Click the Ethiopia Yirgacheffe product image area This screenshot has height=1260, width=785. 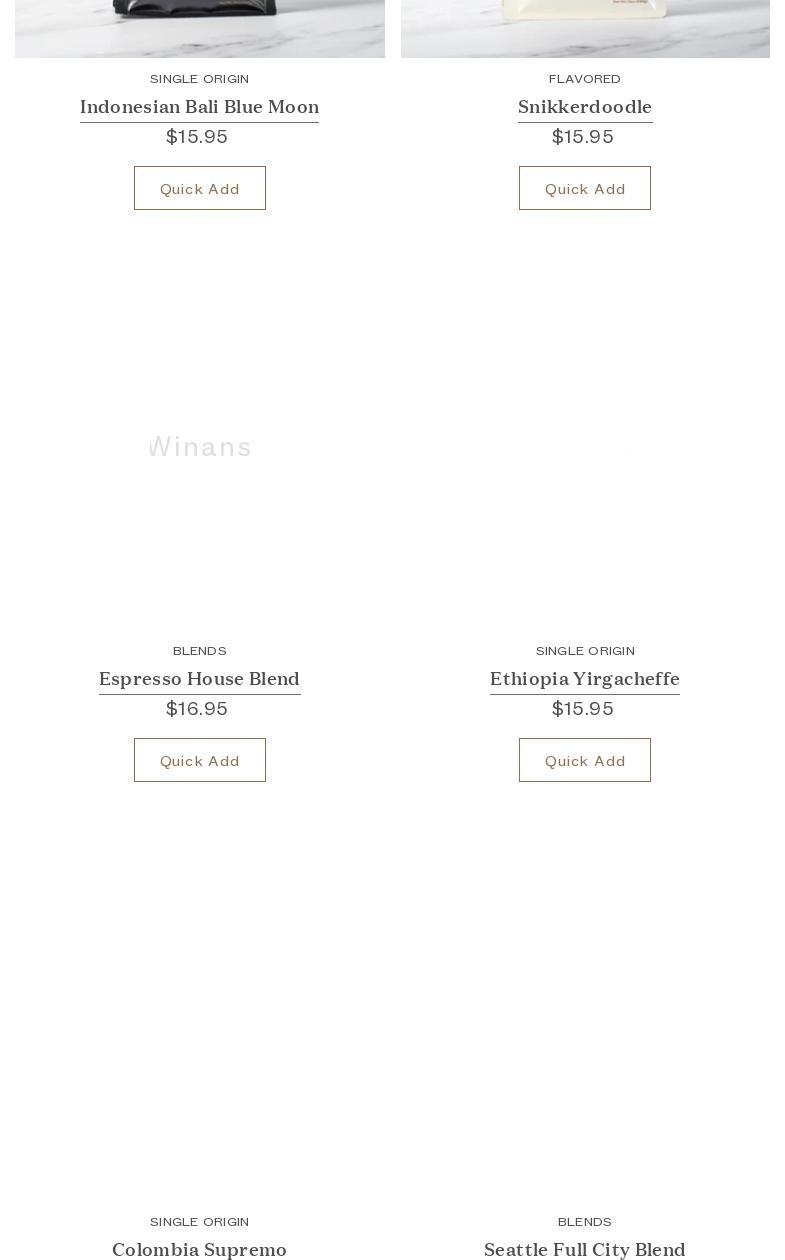pos(585,446)
